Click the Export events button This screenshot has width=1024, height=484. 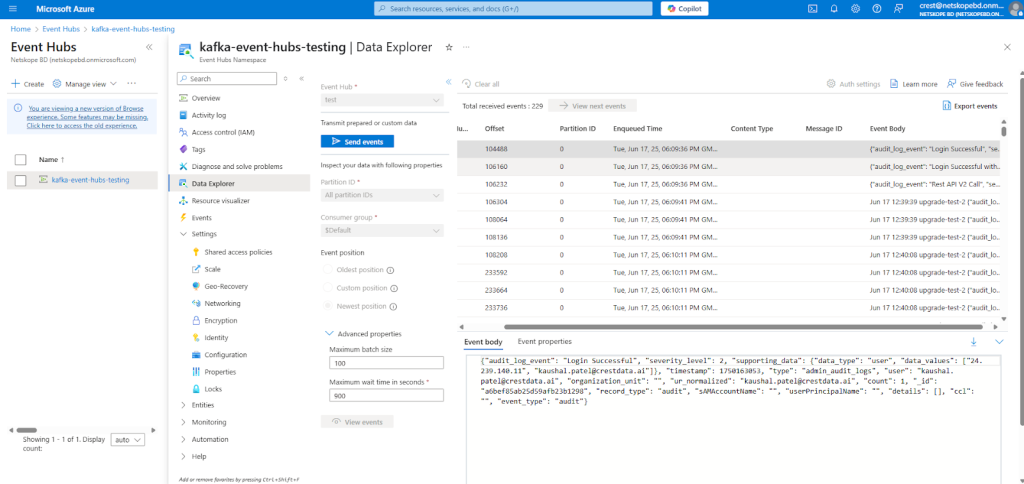click(970, 106)
